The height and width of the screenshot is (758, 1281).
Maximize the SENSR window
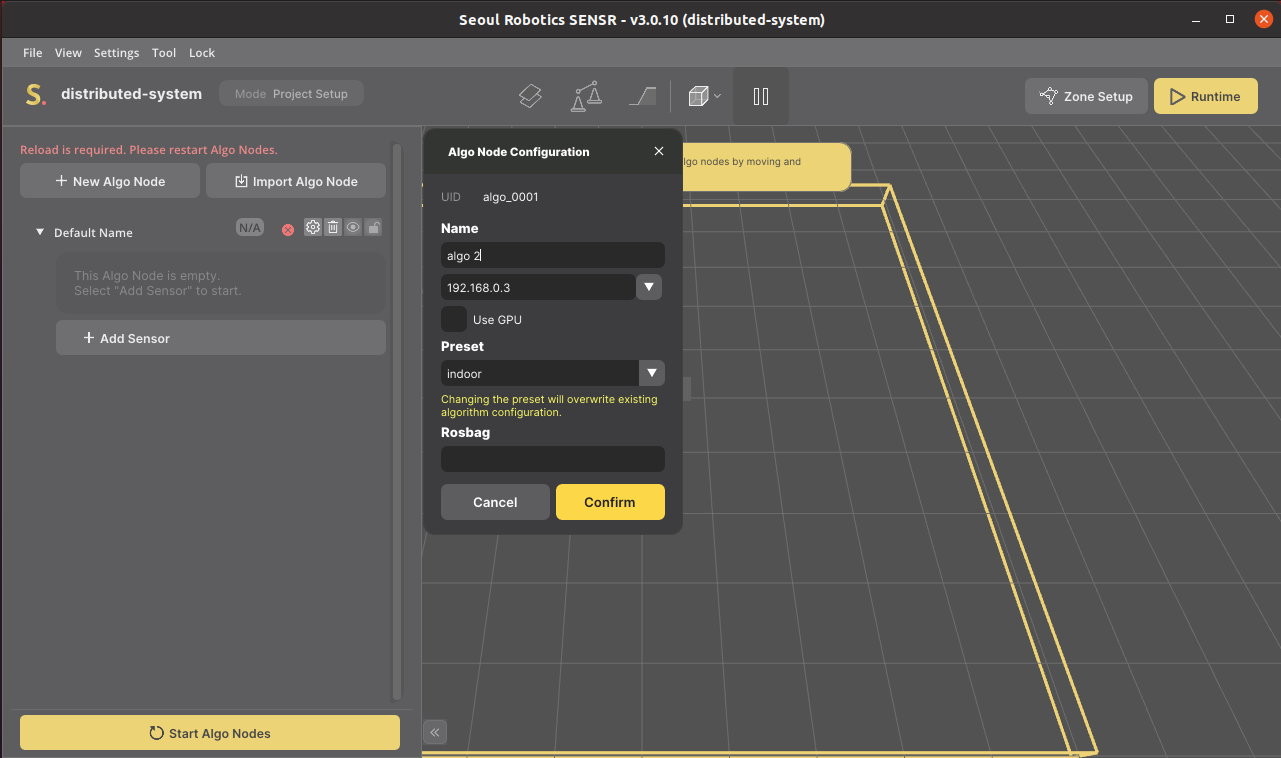pyautogui.click(x=1230, y=19)
